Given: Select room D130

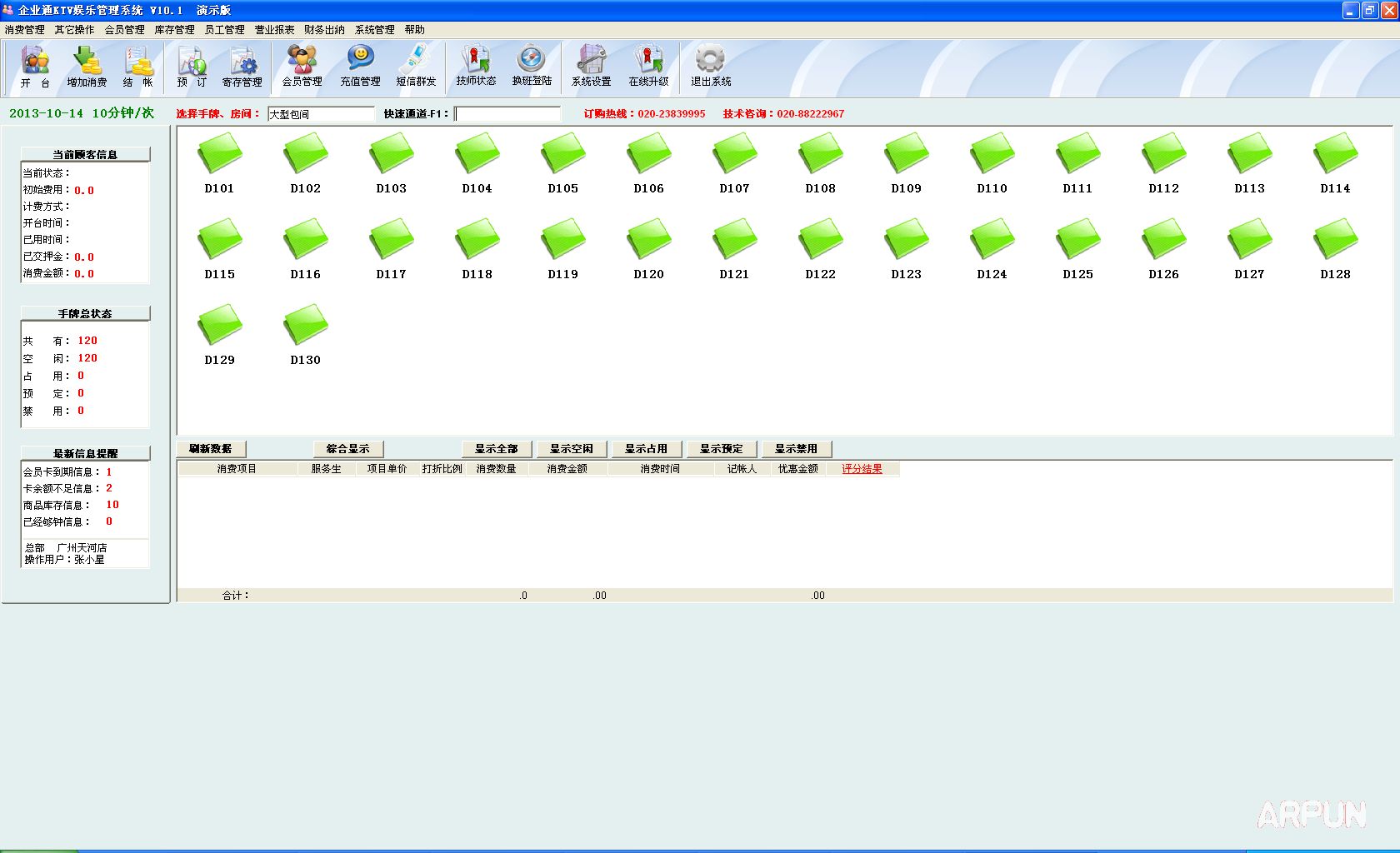Looking at the screenshot, I should (306, 335).
